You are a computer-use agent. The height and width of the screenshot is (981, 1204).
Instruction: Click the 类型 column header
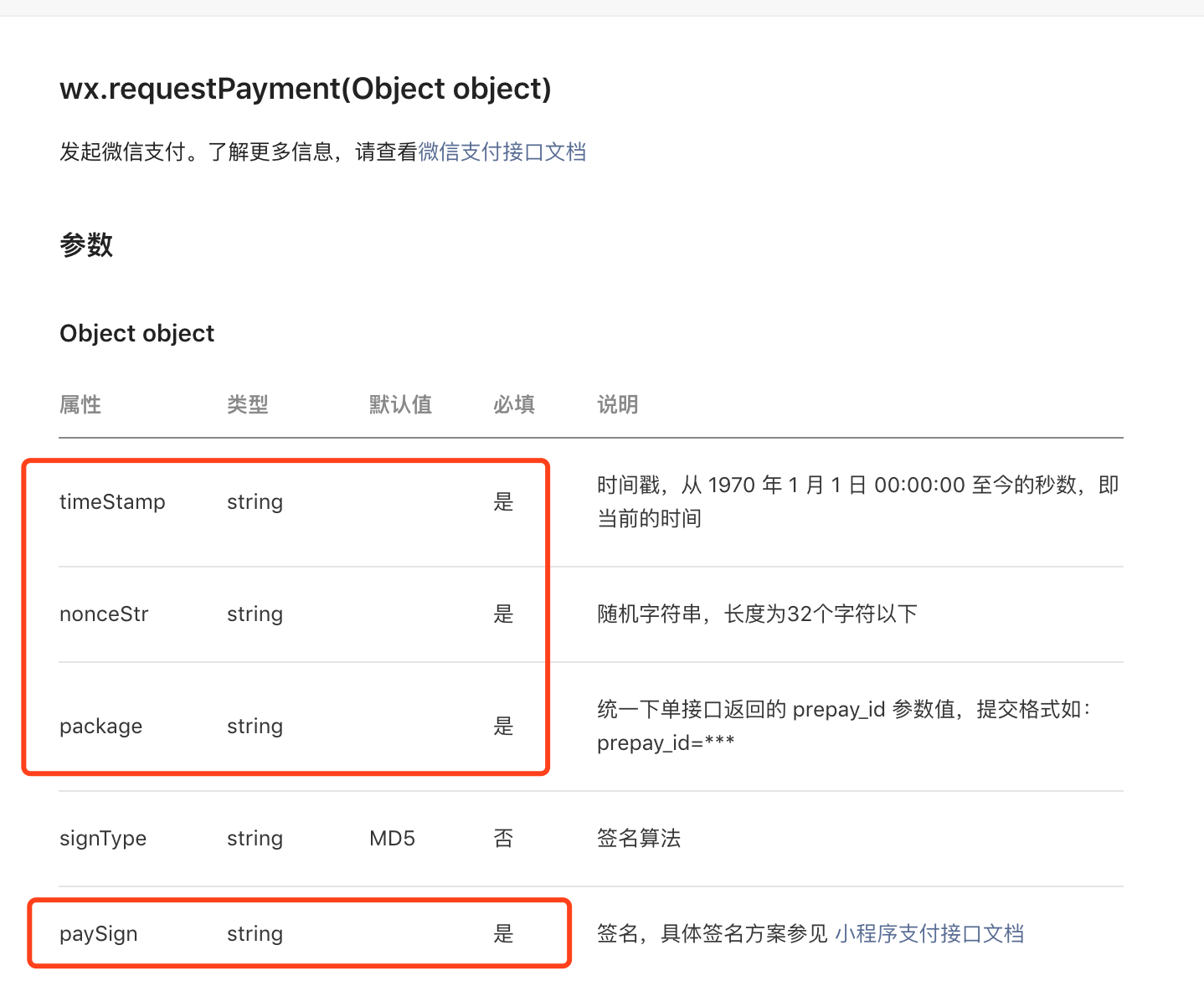(x=248, y=404)
